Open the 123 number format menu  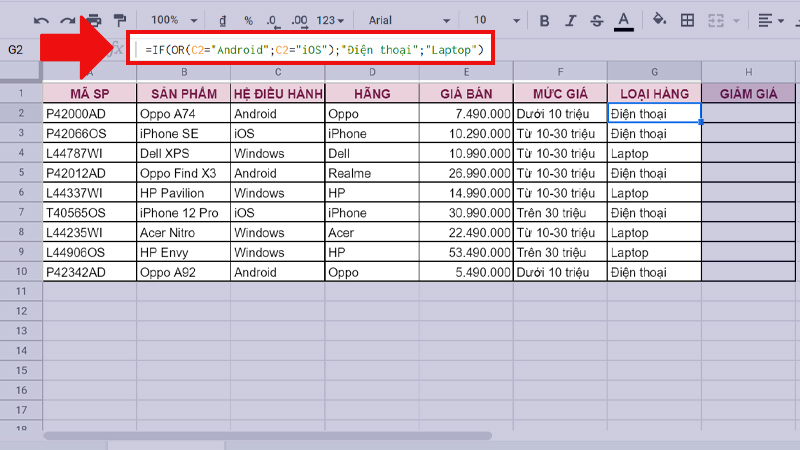pyautogui.click(x=331, y=20)
